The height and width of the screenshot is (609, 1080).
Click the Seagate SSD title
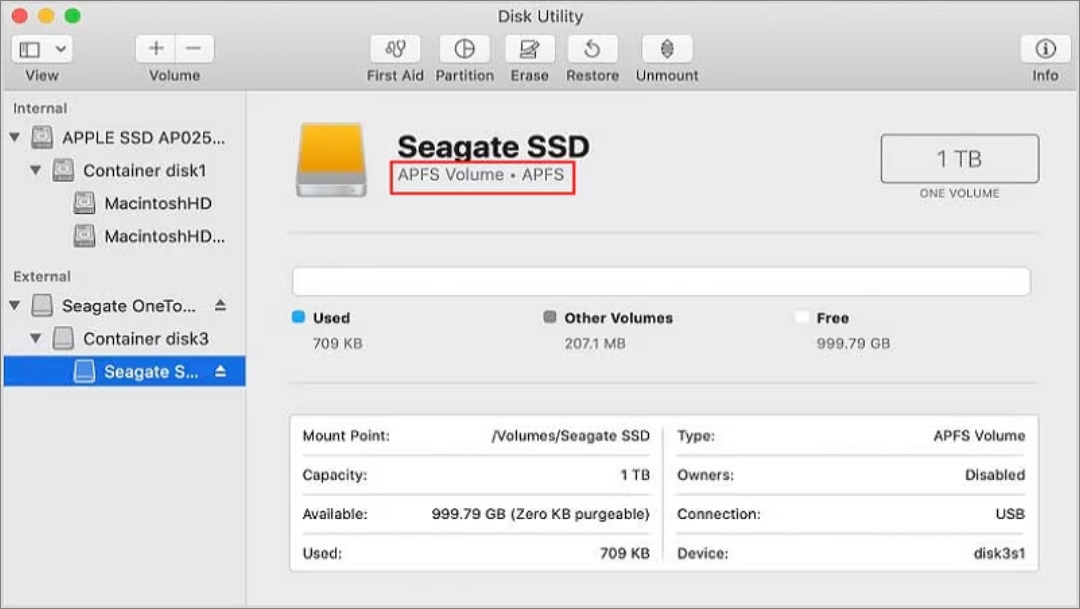(493, 147)
